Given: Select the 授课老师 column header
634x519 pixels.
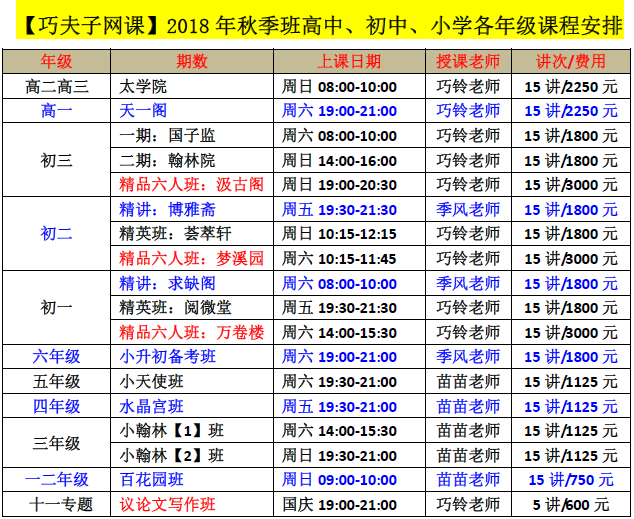Looking at the screenshot, I should point(468,62).
